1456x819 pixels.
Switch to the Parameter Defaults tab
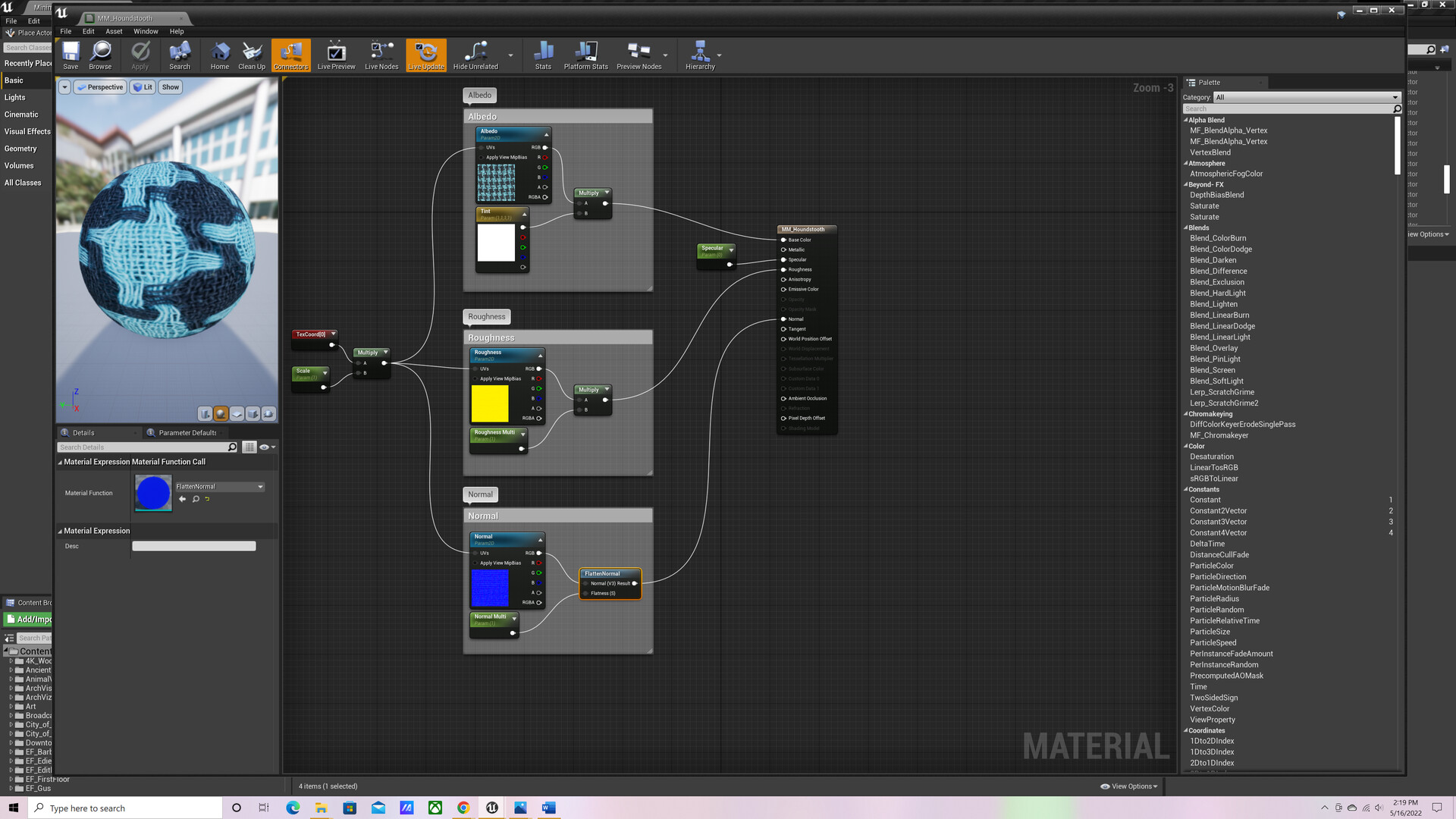(x=187, y=433)
